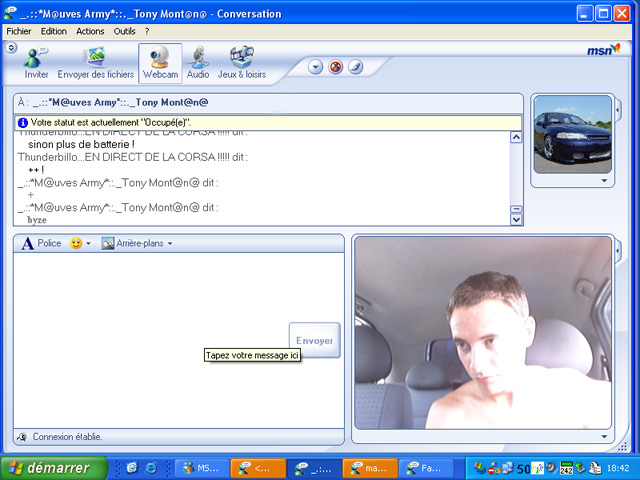640x480 pixels.
Task: Open the Outils menu
Action: 124,31
